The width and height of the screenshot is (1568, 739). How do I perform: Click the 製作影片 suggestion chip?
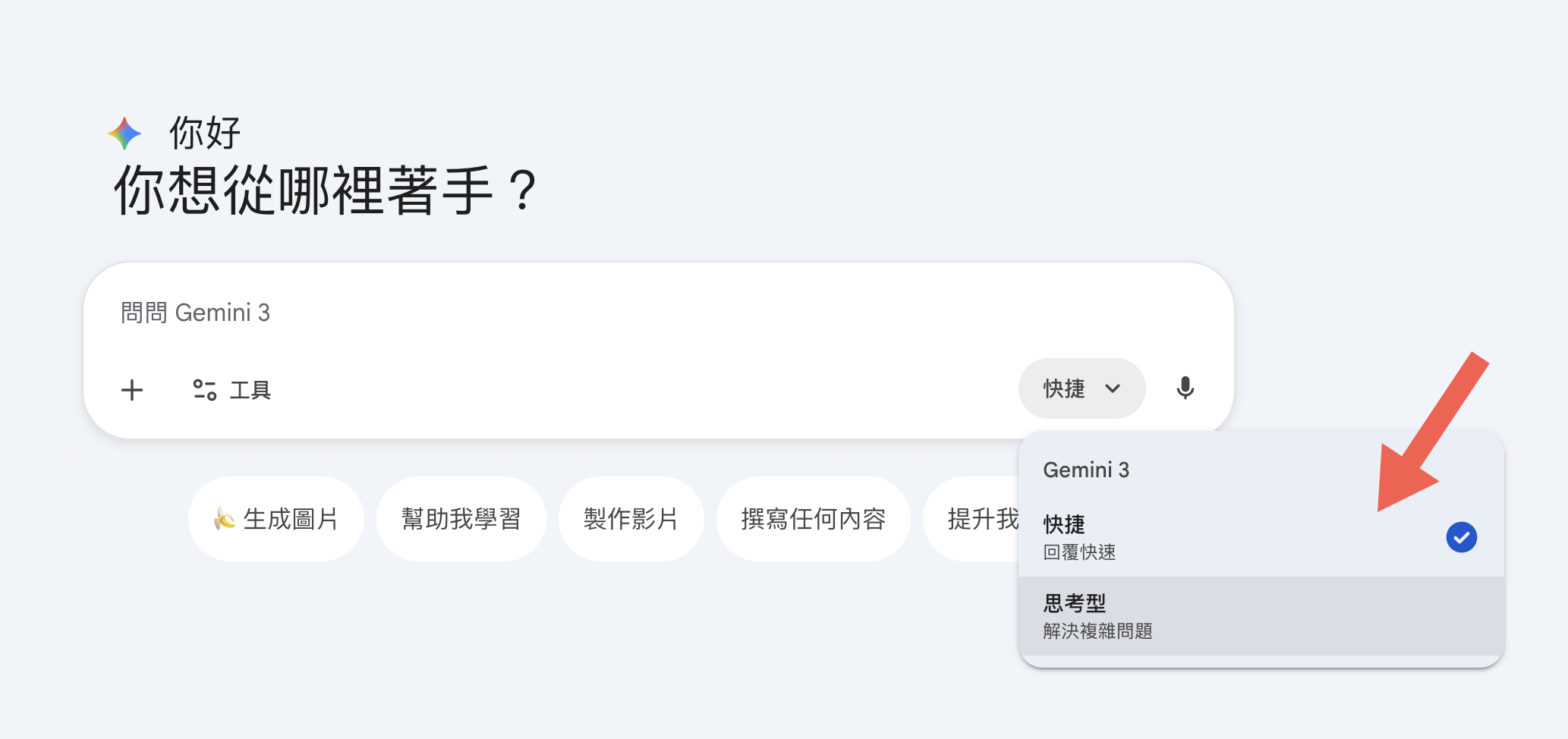point(631,519)
